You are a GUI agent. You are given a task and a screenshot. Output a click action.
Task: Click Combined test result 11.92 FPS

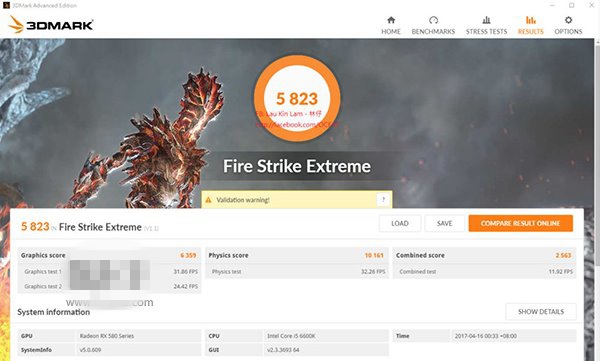coord(561,271)
